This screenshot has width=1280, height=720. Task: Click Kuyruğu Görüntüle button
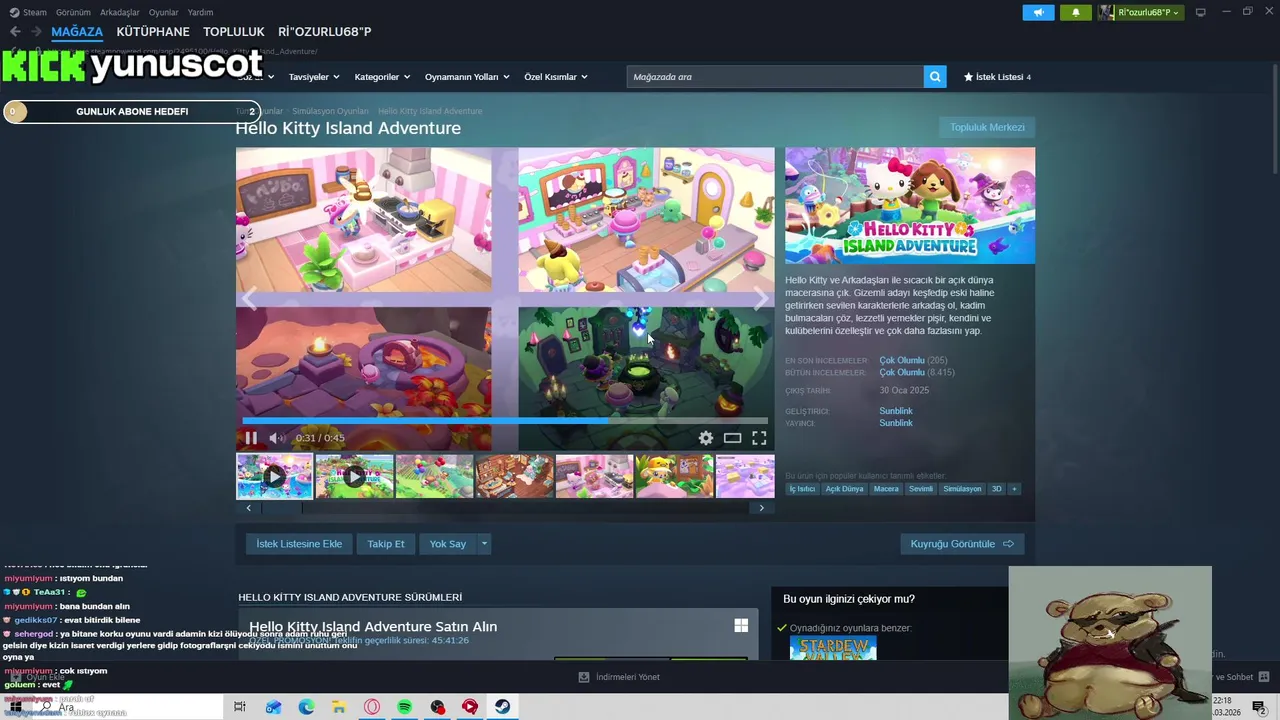(x=962, y=544)
